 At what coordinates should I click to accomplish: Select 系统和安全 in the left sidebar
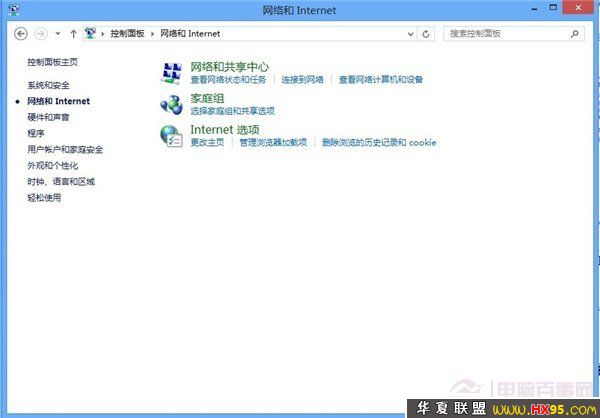(x=49, y=85)
